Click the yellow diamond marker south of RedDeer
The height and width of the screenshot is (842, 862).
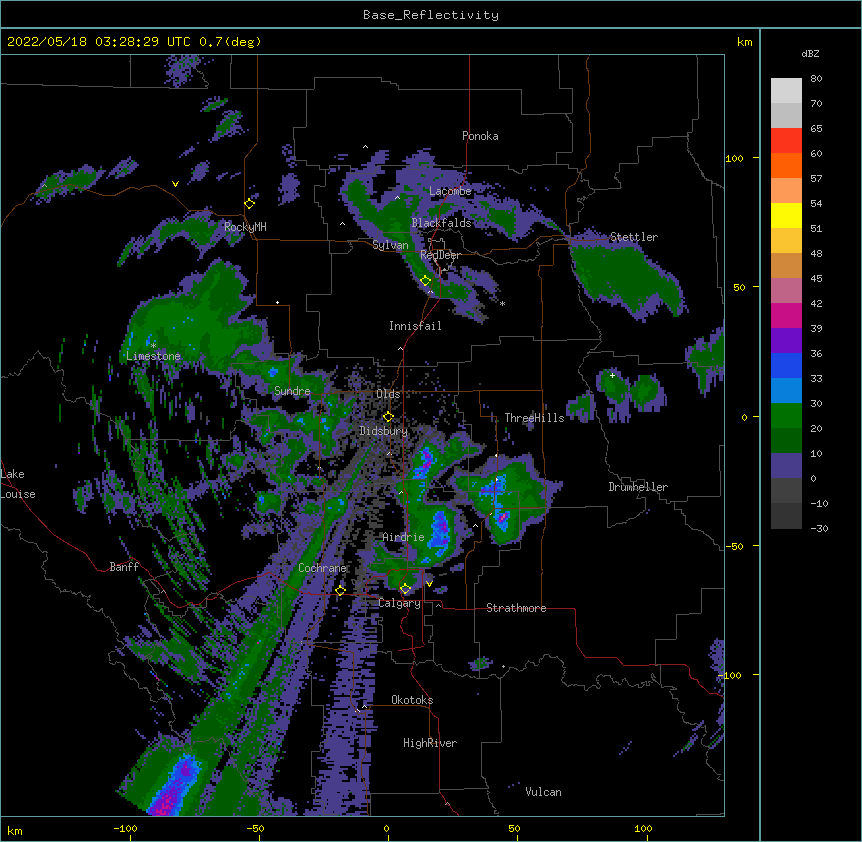(425, 280)
